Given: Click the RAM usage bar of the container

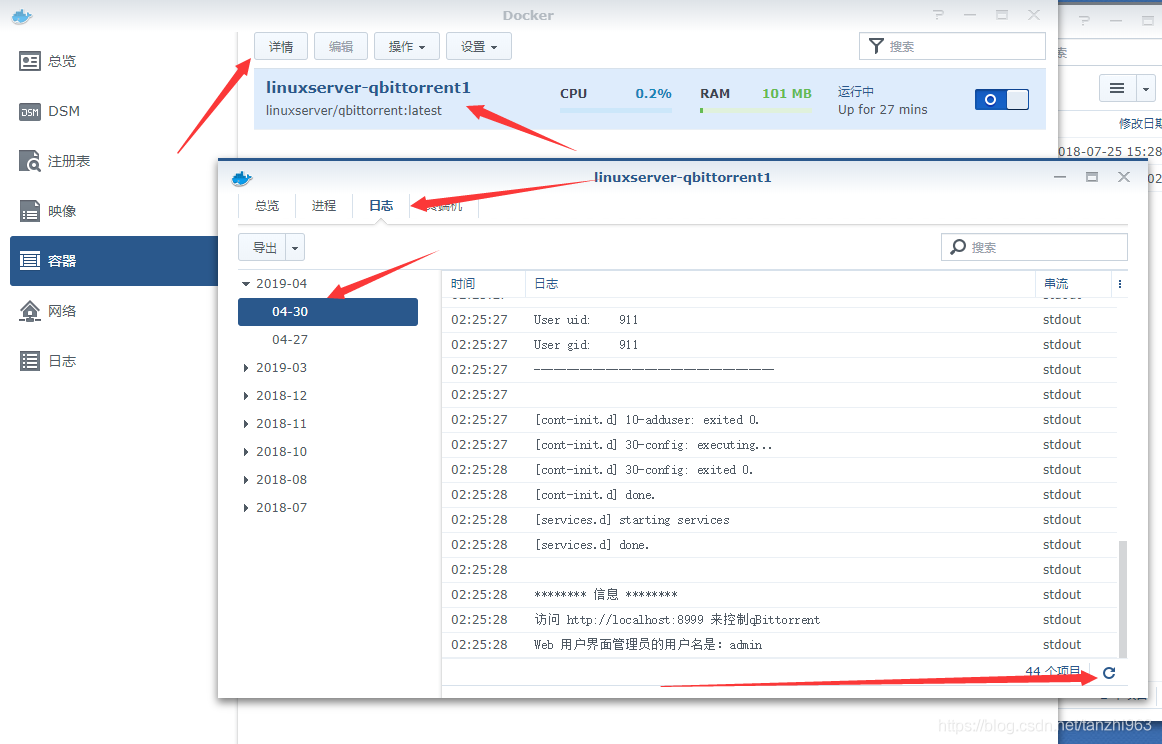Looking at the screenshot, I should coord(756,110).
